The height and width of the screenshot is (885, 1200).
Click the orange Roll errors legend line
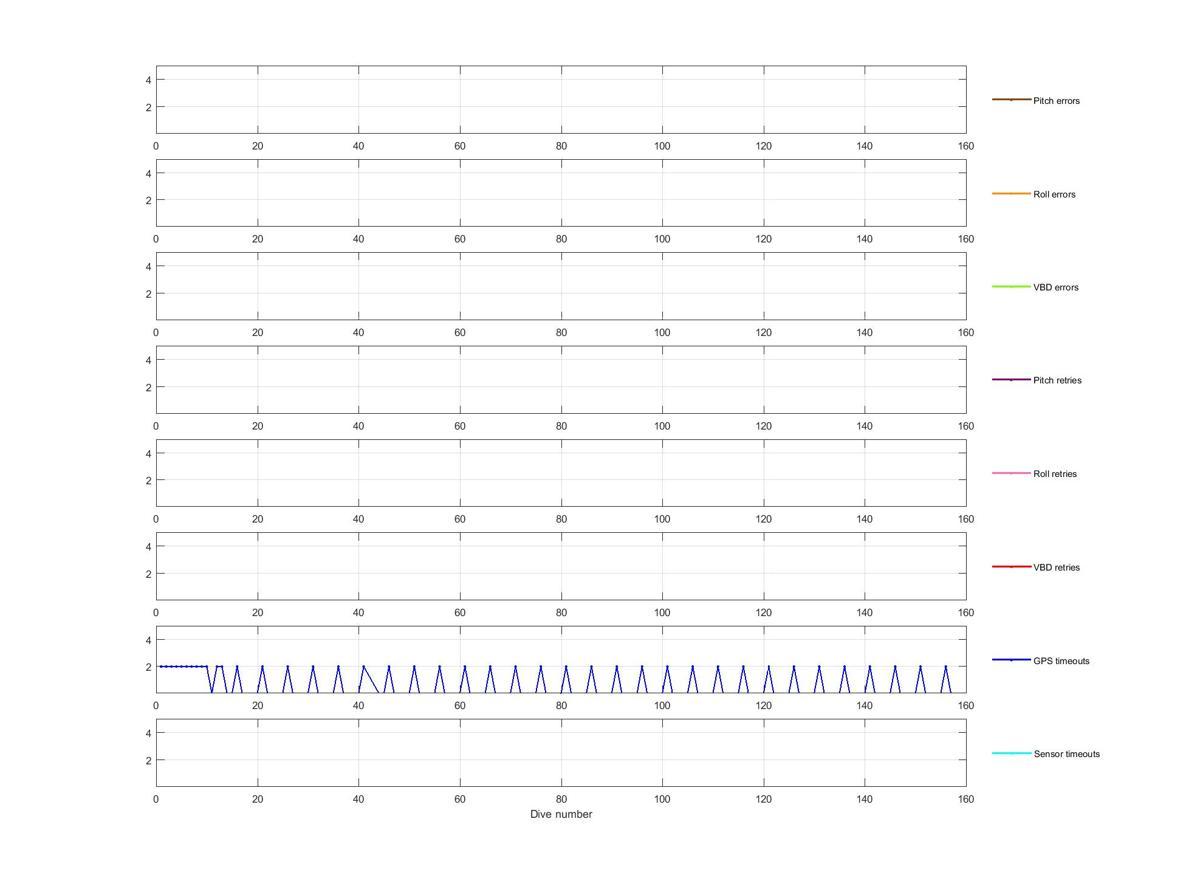pos(1011,193)
